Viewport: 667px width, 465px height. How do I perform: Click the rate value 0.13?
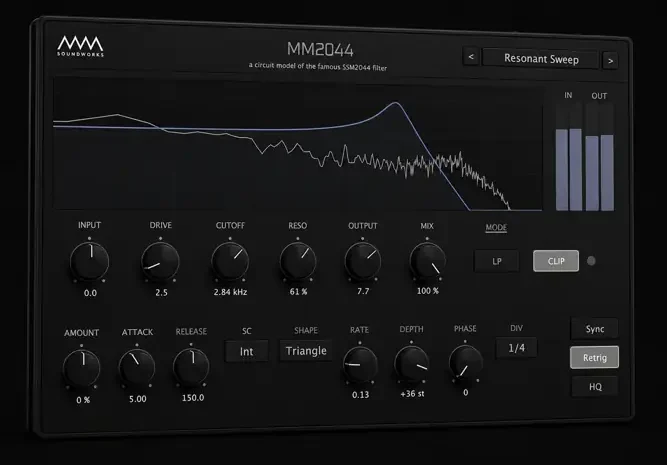[x=360, y=395]
